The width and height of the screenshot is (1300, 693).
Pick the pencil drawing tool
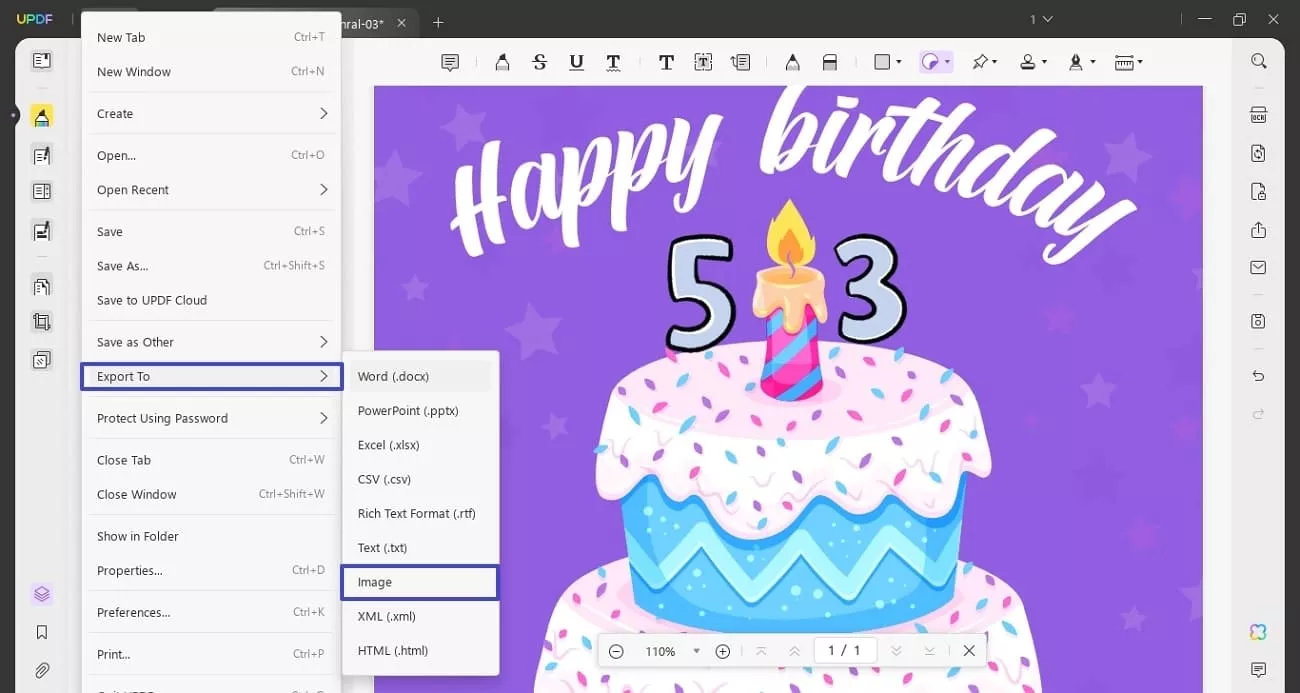pyautogui.click(x=792, y=62)
